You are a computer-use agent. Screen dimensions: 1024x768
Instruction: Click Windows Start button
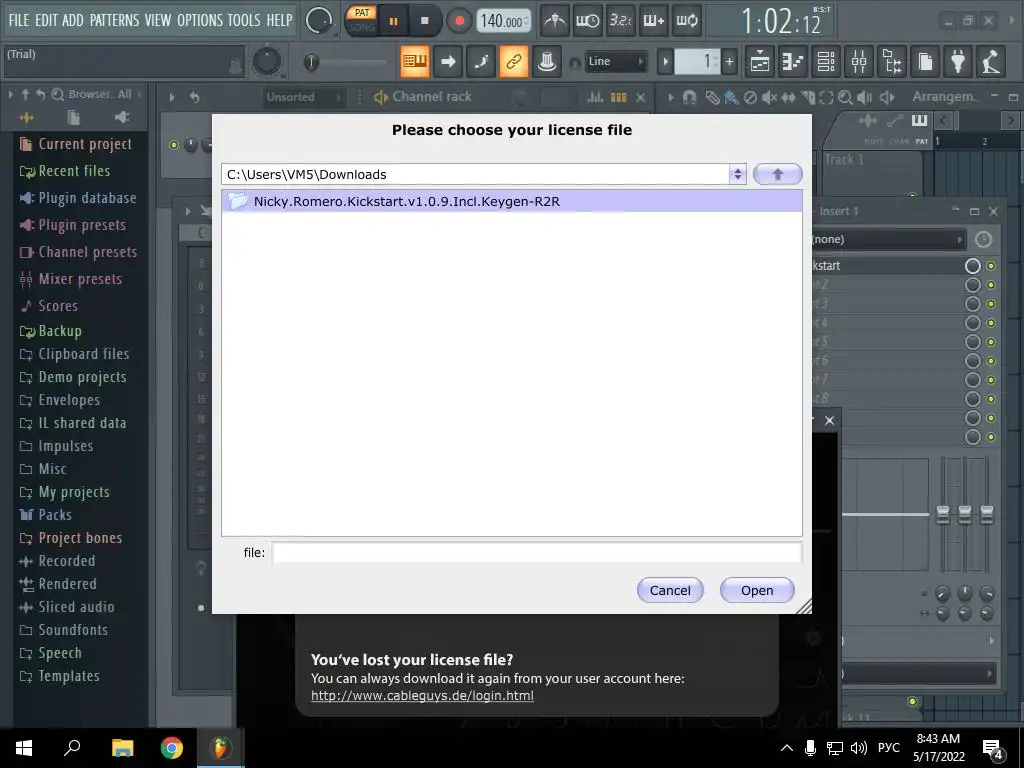coord(24,748)
